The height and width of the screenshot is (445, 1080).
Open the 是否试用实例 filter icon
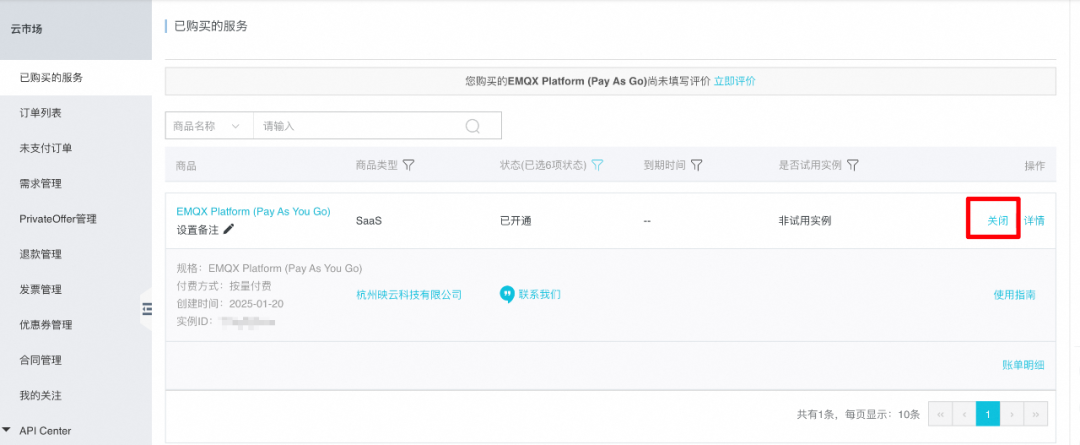[853, 165]
